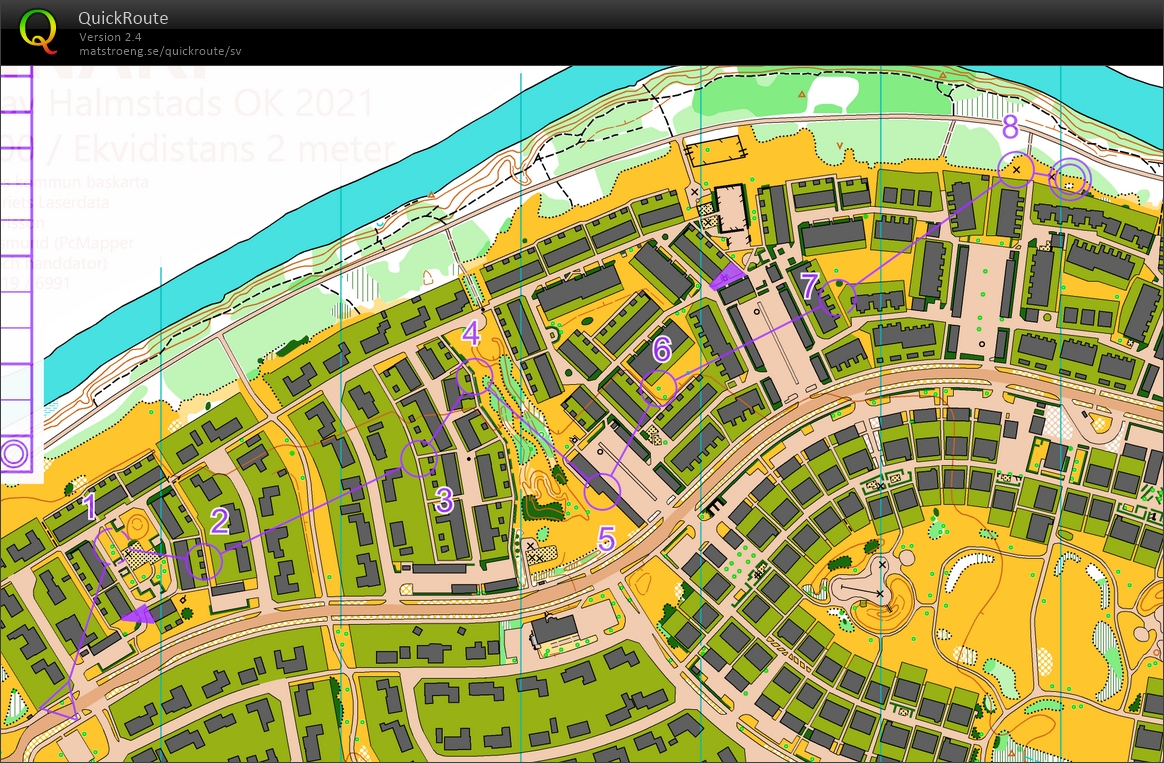Click the QuickRoute Q logo
The width and height of the screenshot is (1164, 763).
(38, 30)
